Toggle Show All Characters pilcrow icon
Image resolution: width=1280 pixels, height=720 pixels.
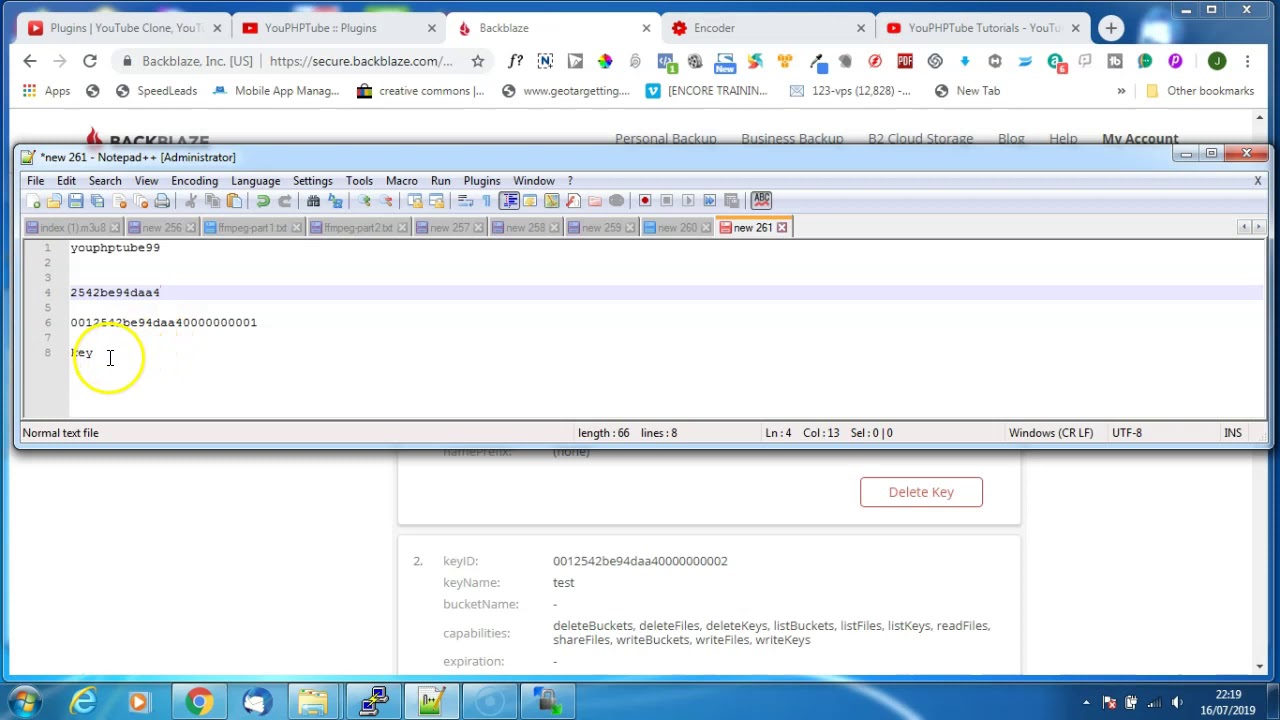[x=487, y=201]
